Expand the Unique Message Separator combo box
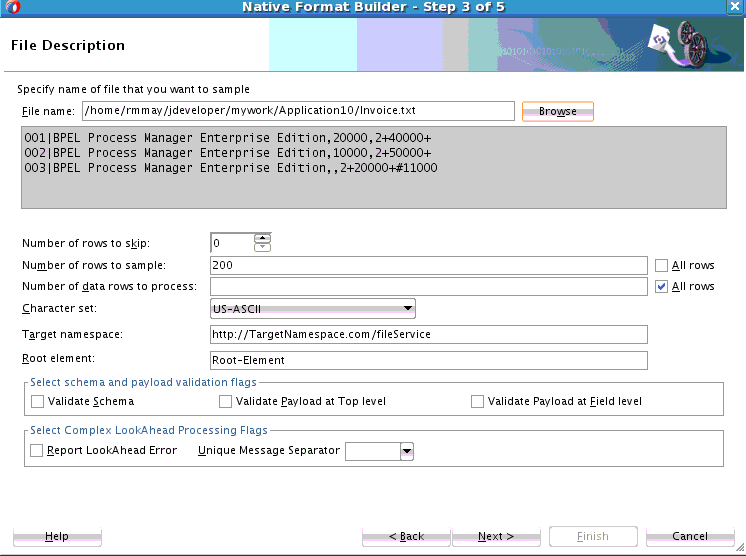This screenshot has width=746, height=556. (407, 451)
